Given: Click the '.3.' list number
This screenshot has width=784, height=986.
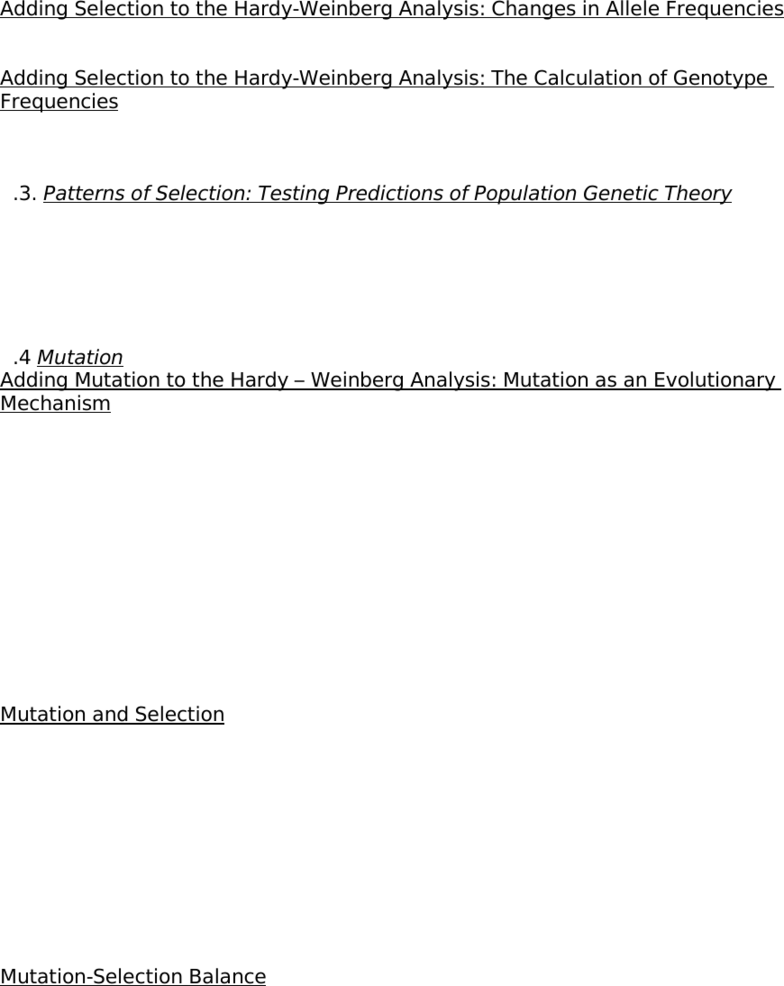Looking at the screenshot, I should 25,193.
